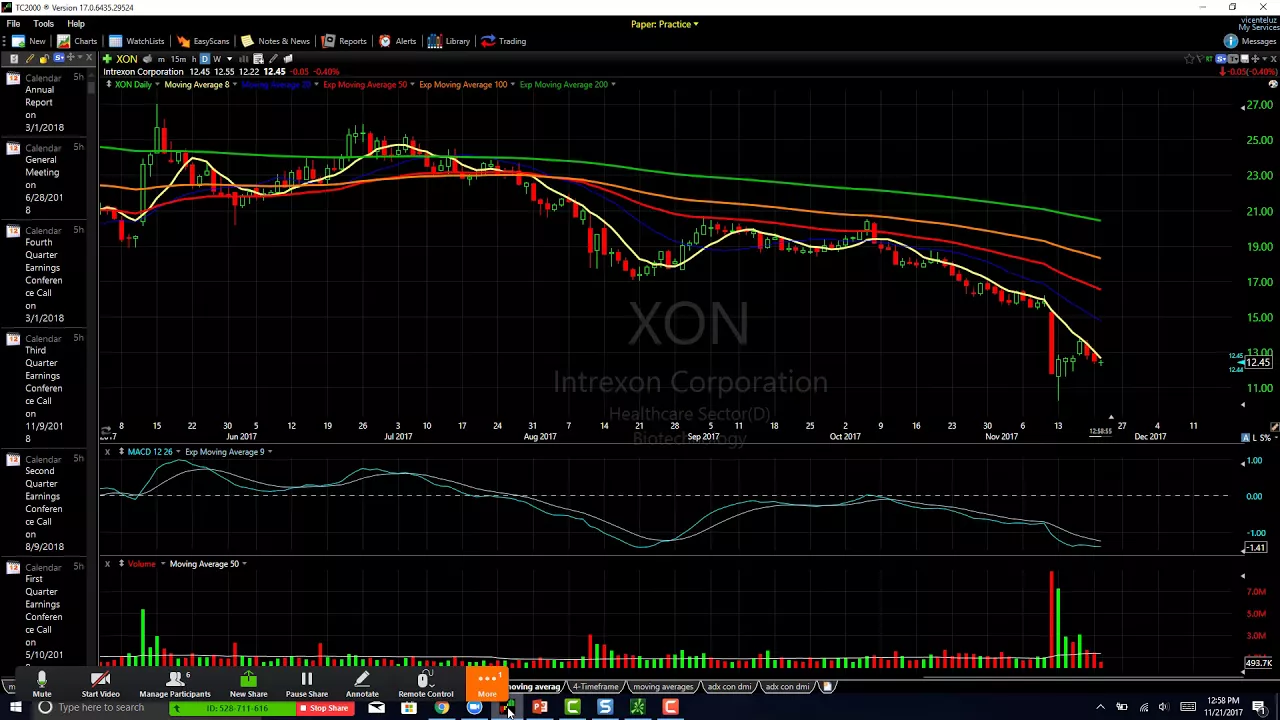Click the XON ticker symbol field
The width and height of the screenshot is (1280, 720).
coord(127,59)
